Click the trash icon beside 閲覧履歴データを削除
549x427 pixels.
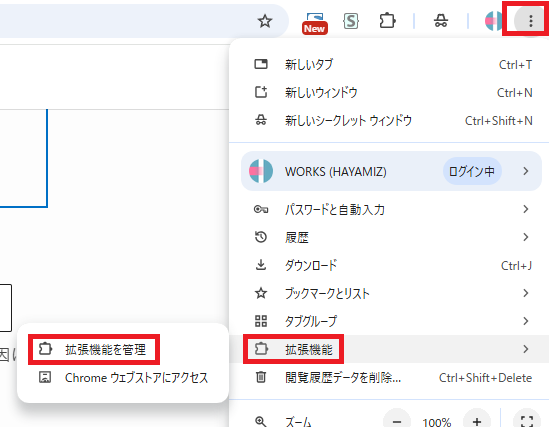tap(261, 377)
